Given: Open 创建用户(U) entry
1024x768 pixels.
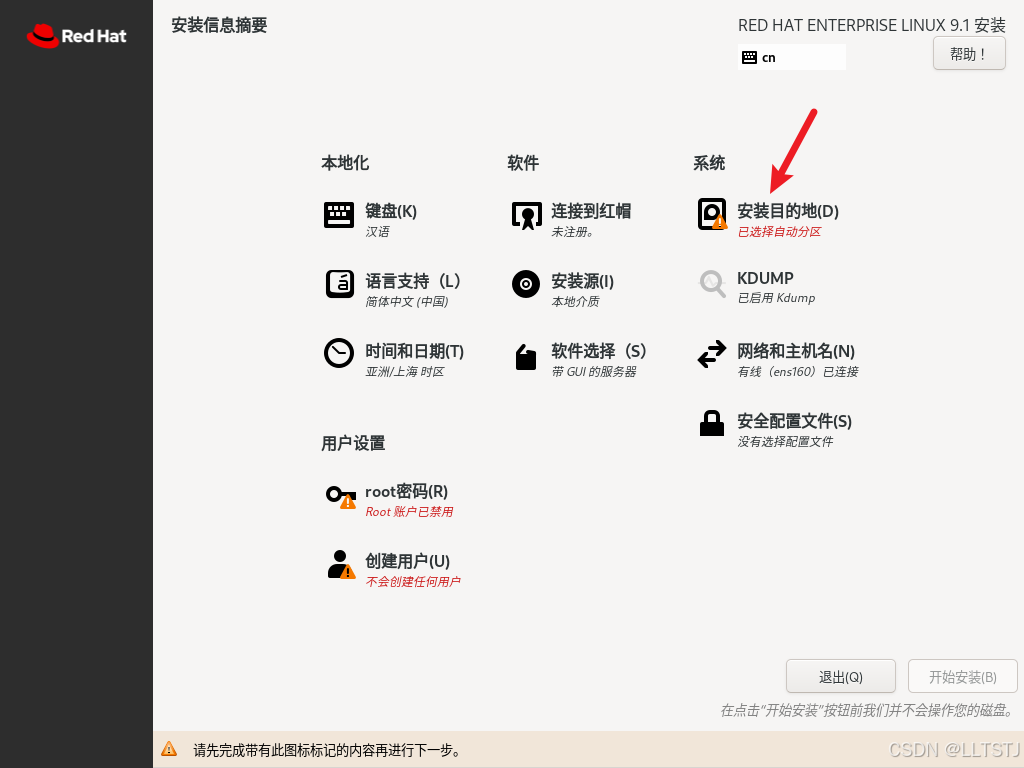Looking at the screenshot, I should (408, 561).
